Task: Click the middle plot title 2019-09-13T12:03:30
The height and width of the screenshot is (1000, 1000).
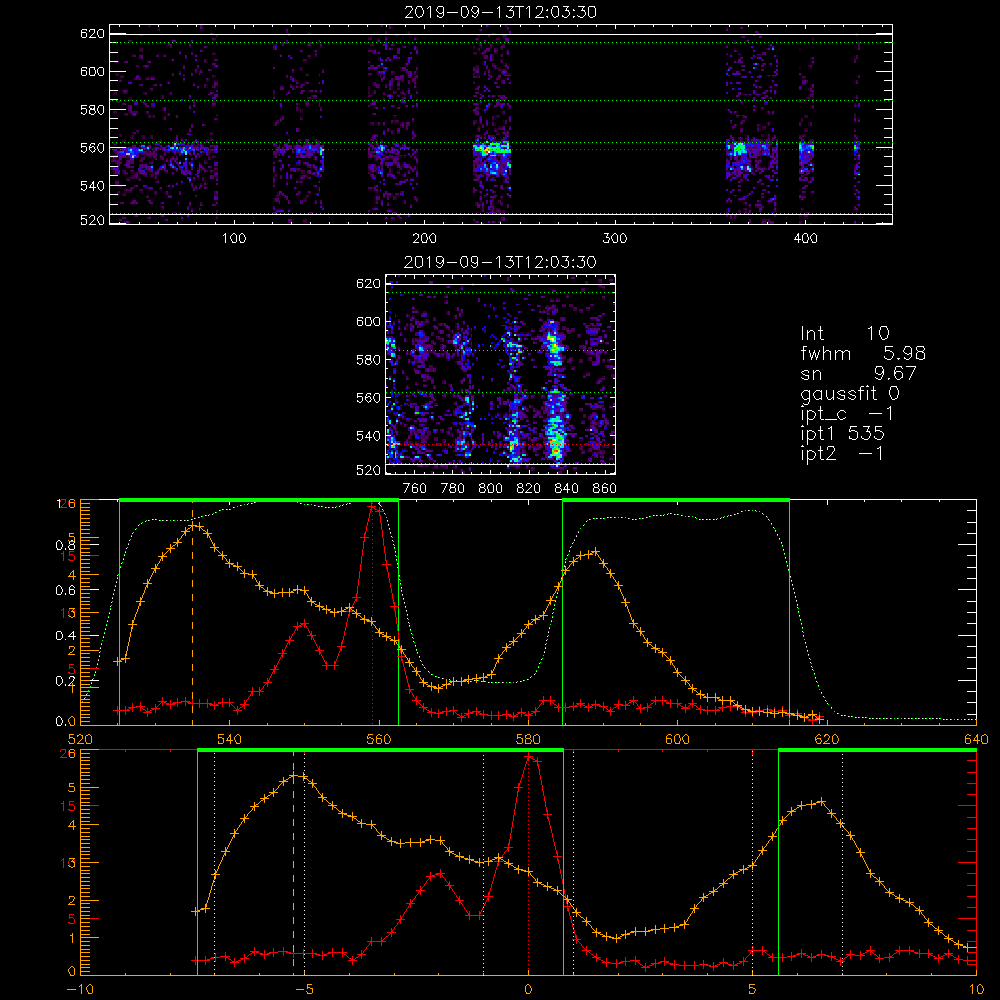Action: (500, 262)
